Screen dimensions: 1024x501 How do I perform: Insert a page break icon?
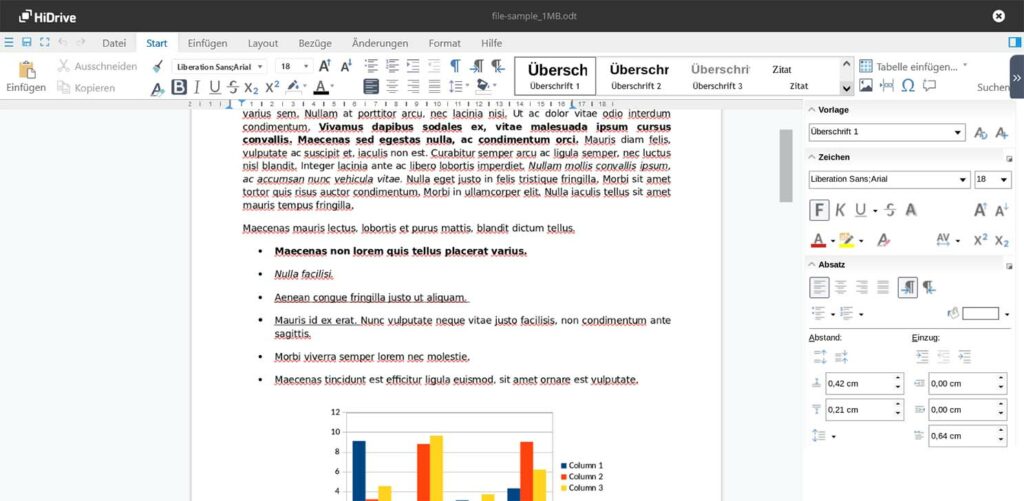[x=887, y=86]
